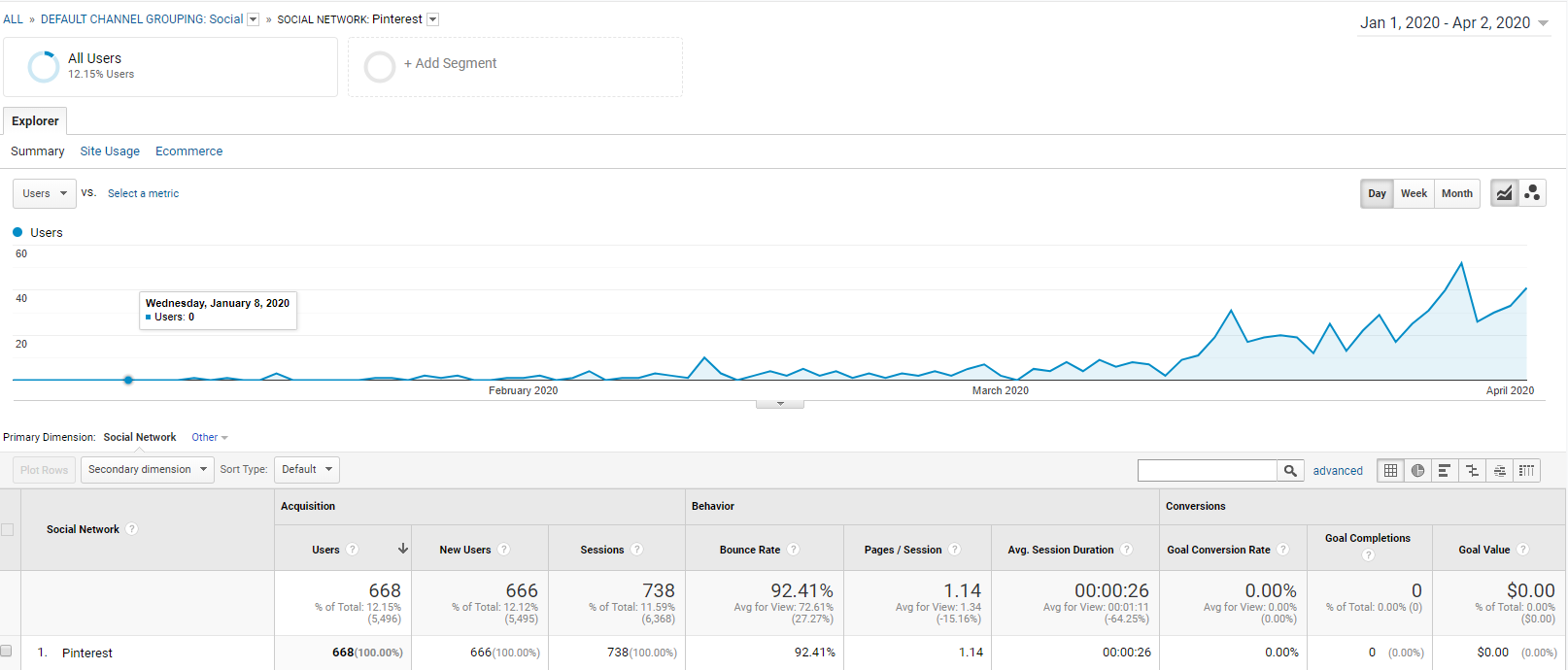Click the table search input field

[x=1208, y=470]
